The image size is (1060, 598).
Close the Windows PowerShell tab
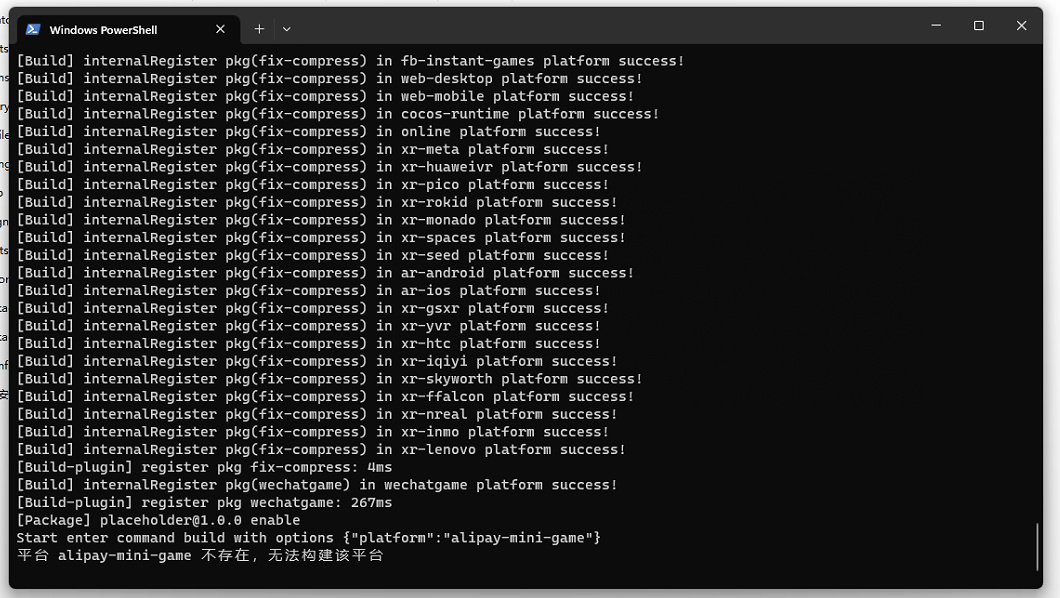coord(220,29)
